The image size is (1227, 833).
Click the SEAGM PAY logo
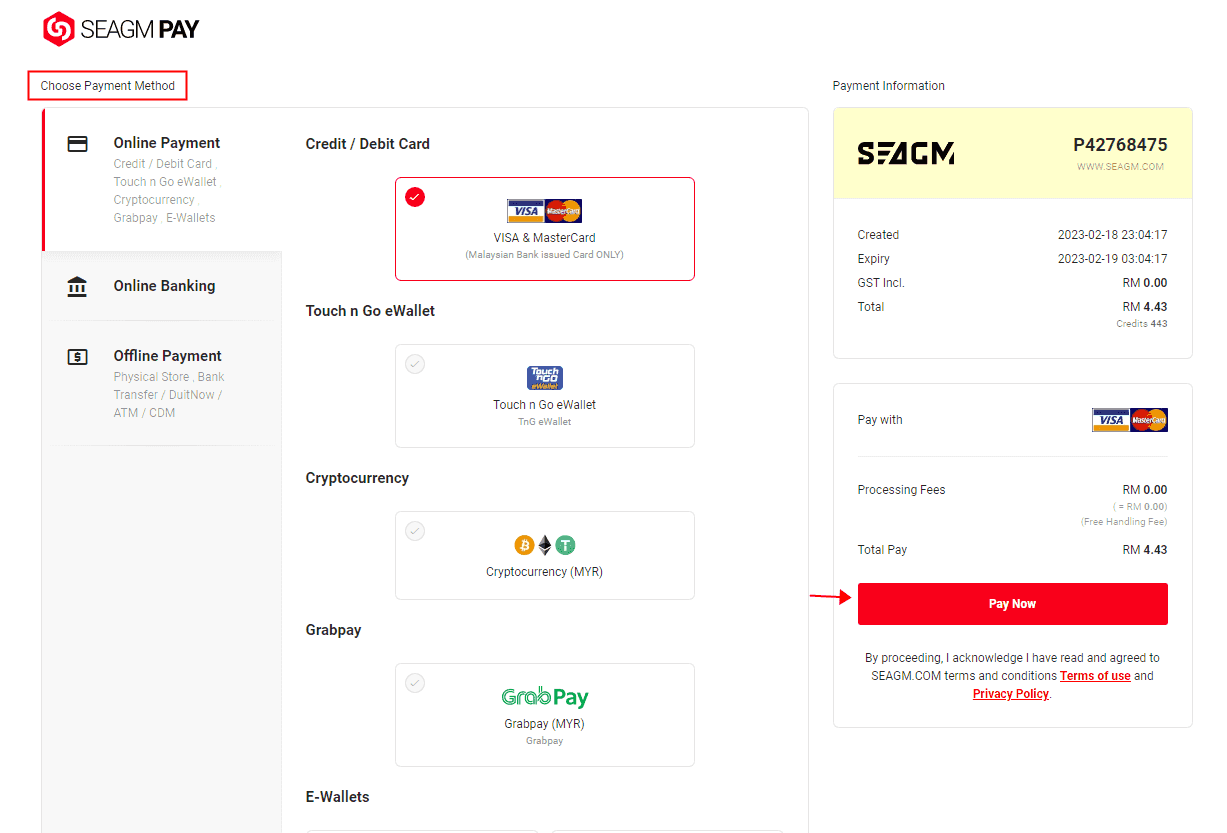(120, 29)
